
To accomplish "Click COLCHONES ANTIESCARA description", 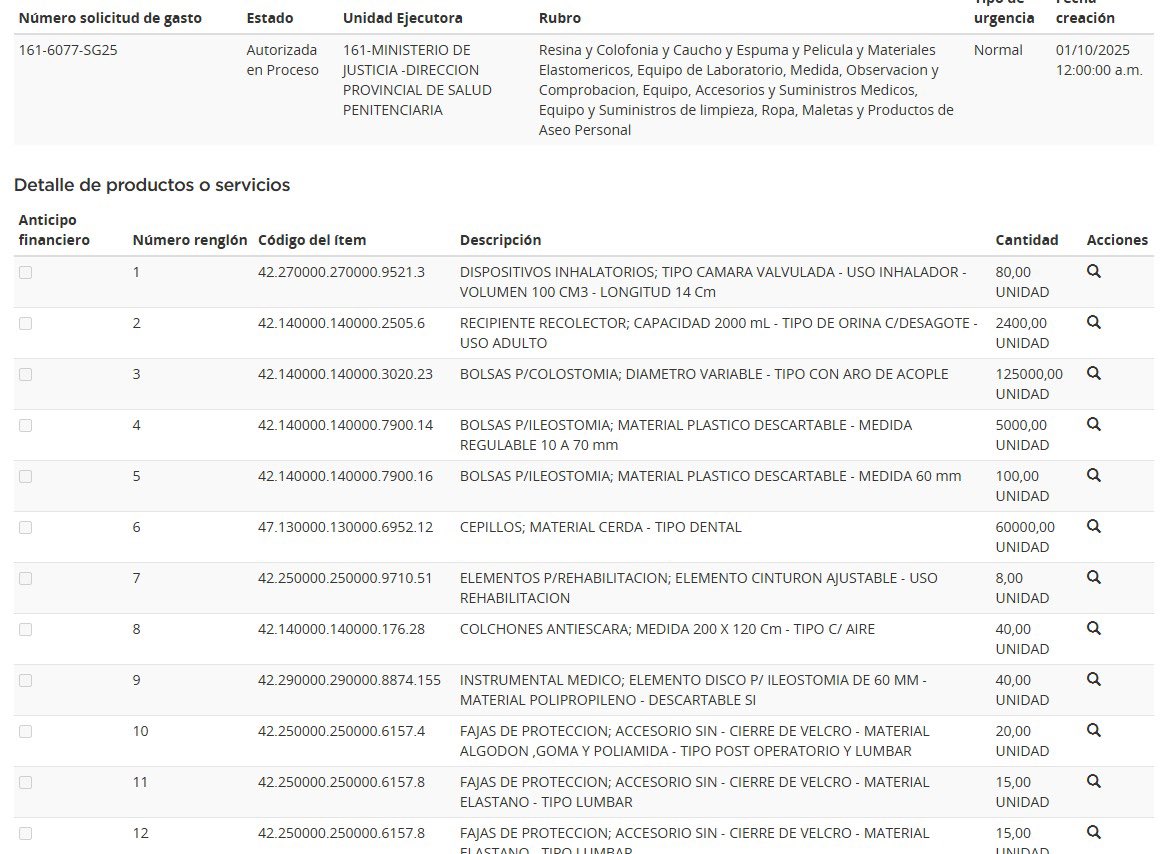I will tap(667, 629).
